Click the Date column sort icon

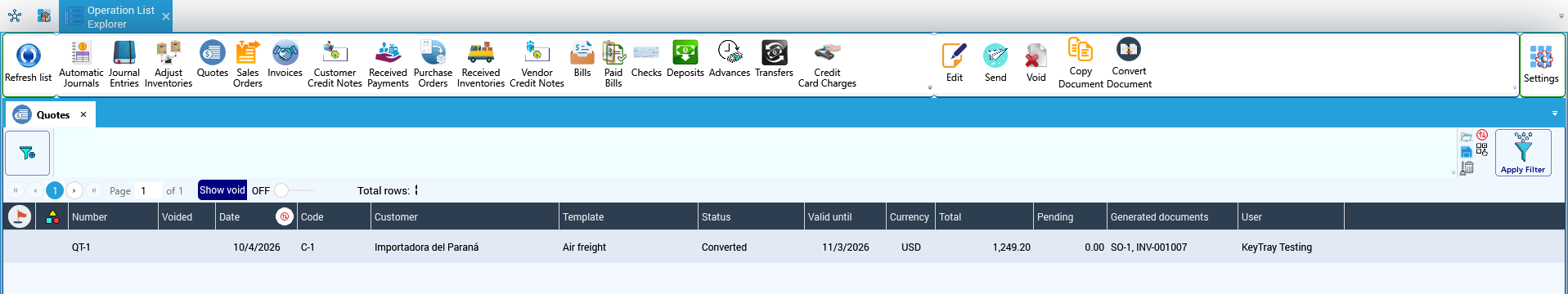285,216
